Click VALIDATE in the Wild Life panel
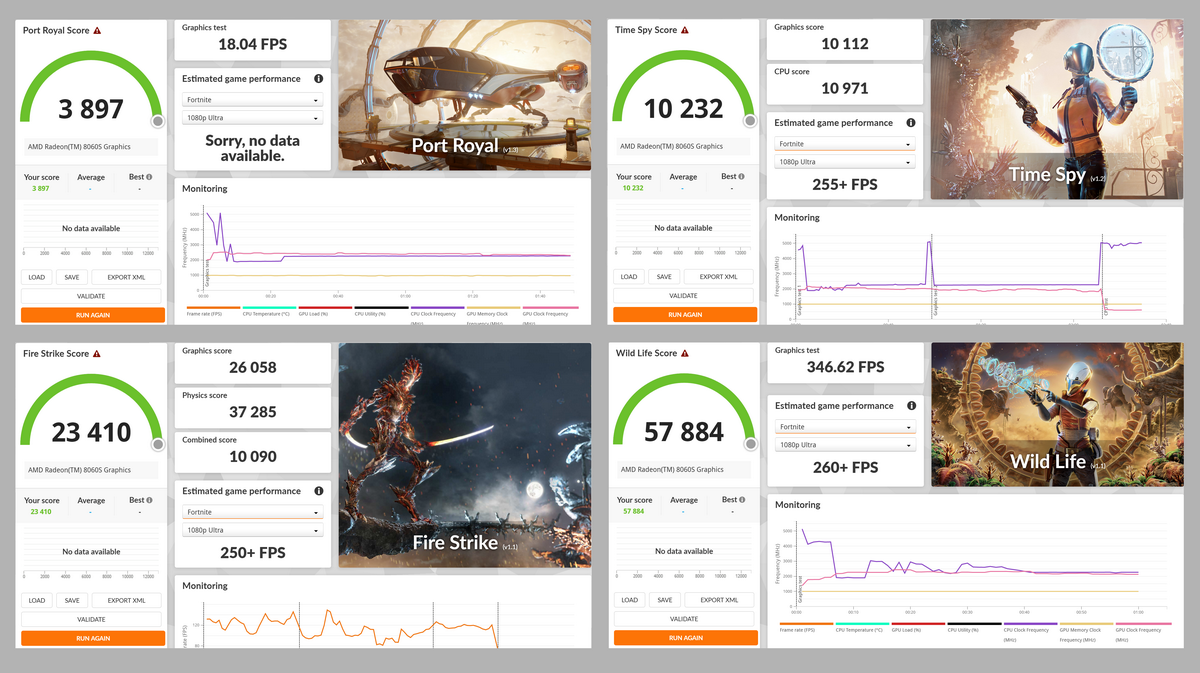This screenshot has height=673, width=1200. click(x=683, y=619)
